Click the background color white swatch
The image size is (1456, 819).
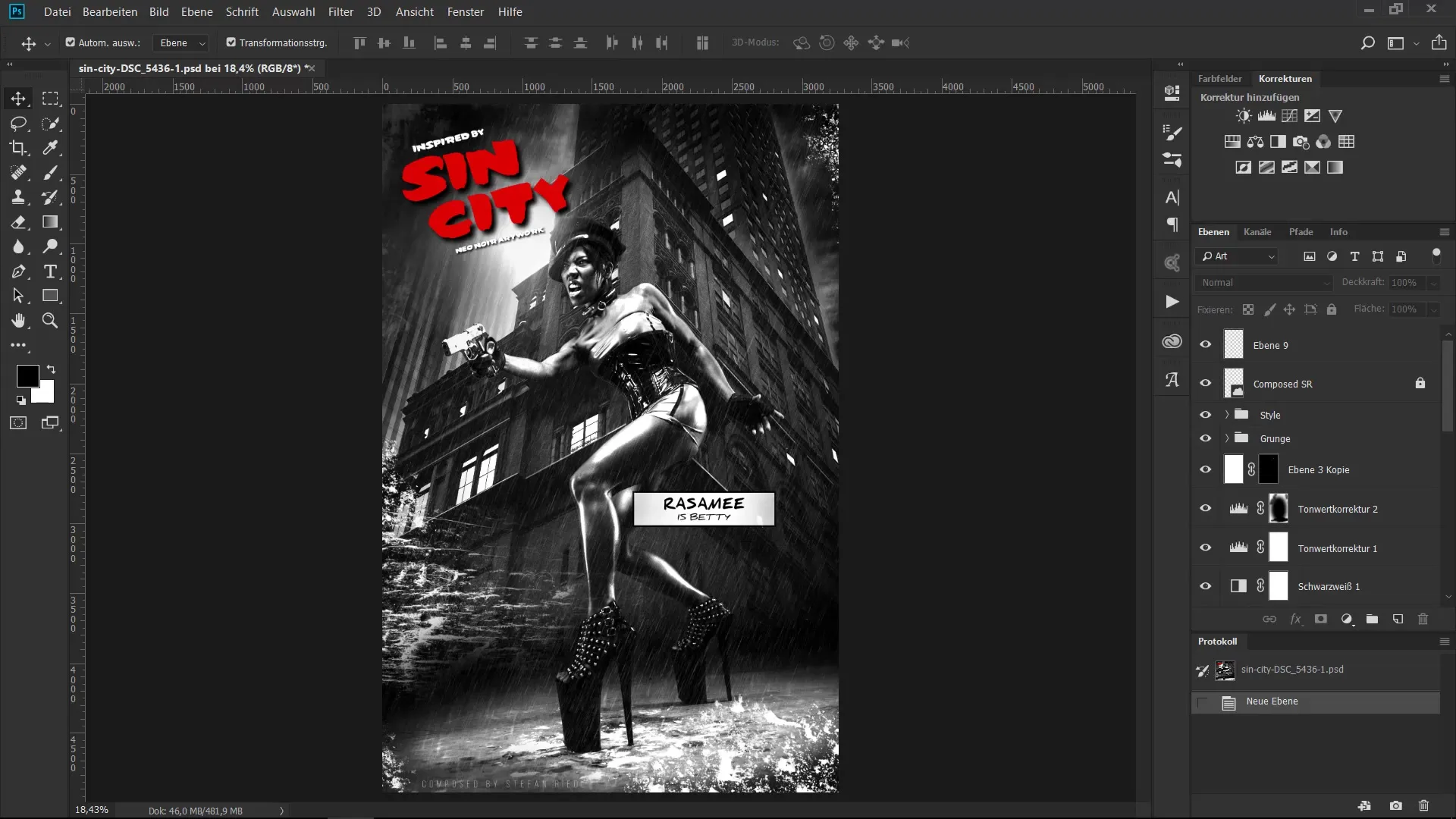pyautogui.click(x=45, y=394)
